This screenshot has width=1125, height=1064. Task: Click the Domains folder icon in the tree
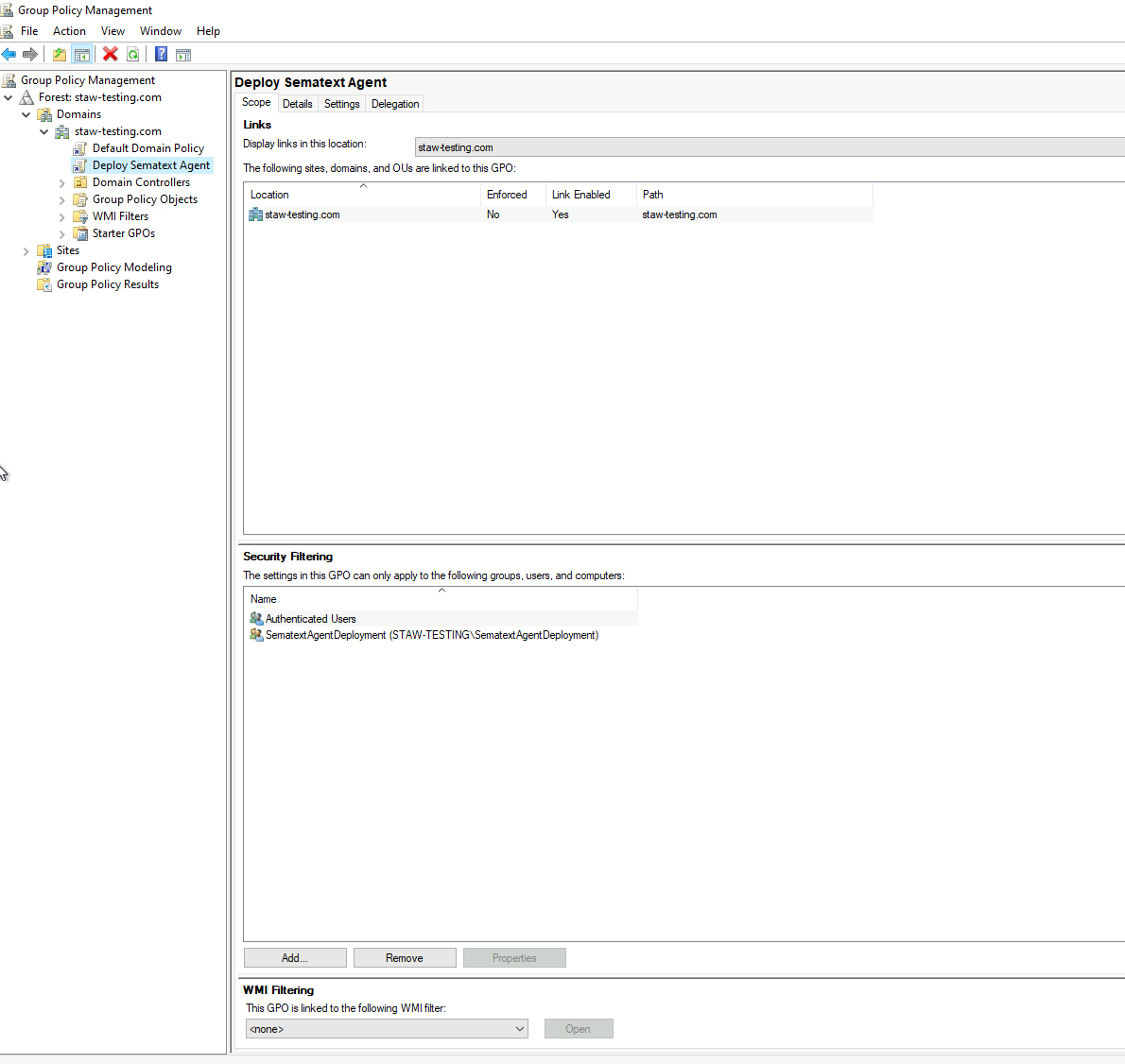(44, 114)
